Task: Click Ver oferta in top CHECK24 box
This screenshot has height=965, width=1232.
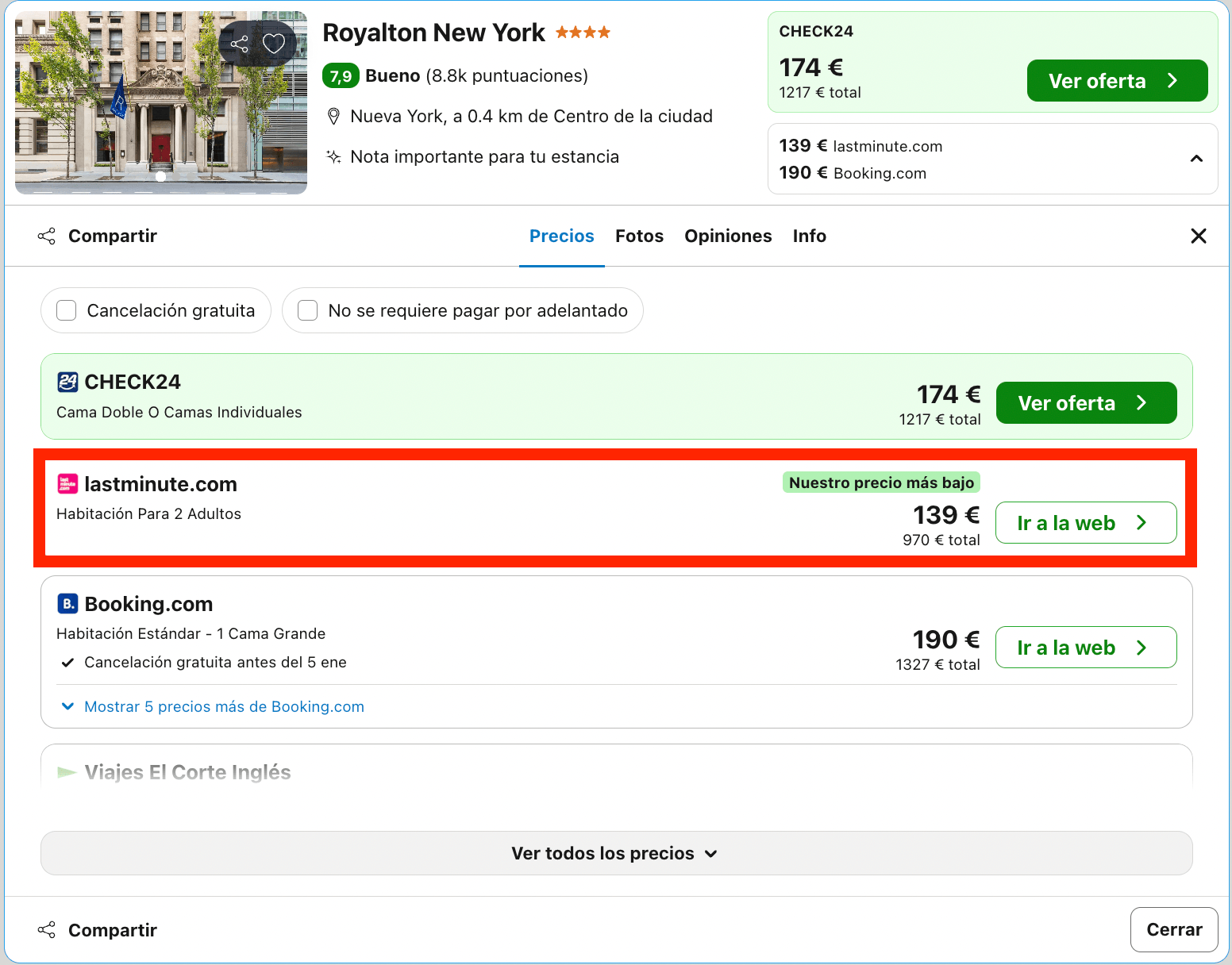Action: coord(1117,81)
